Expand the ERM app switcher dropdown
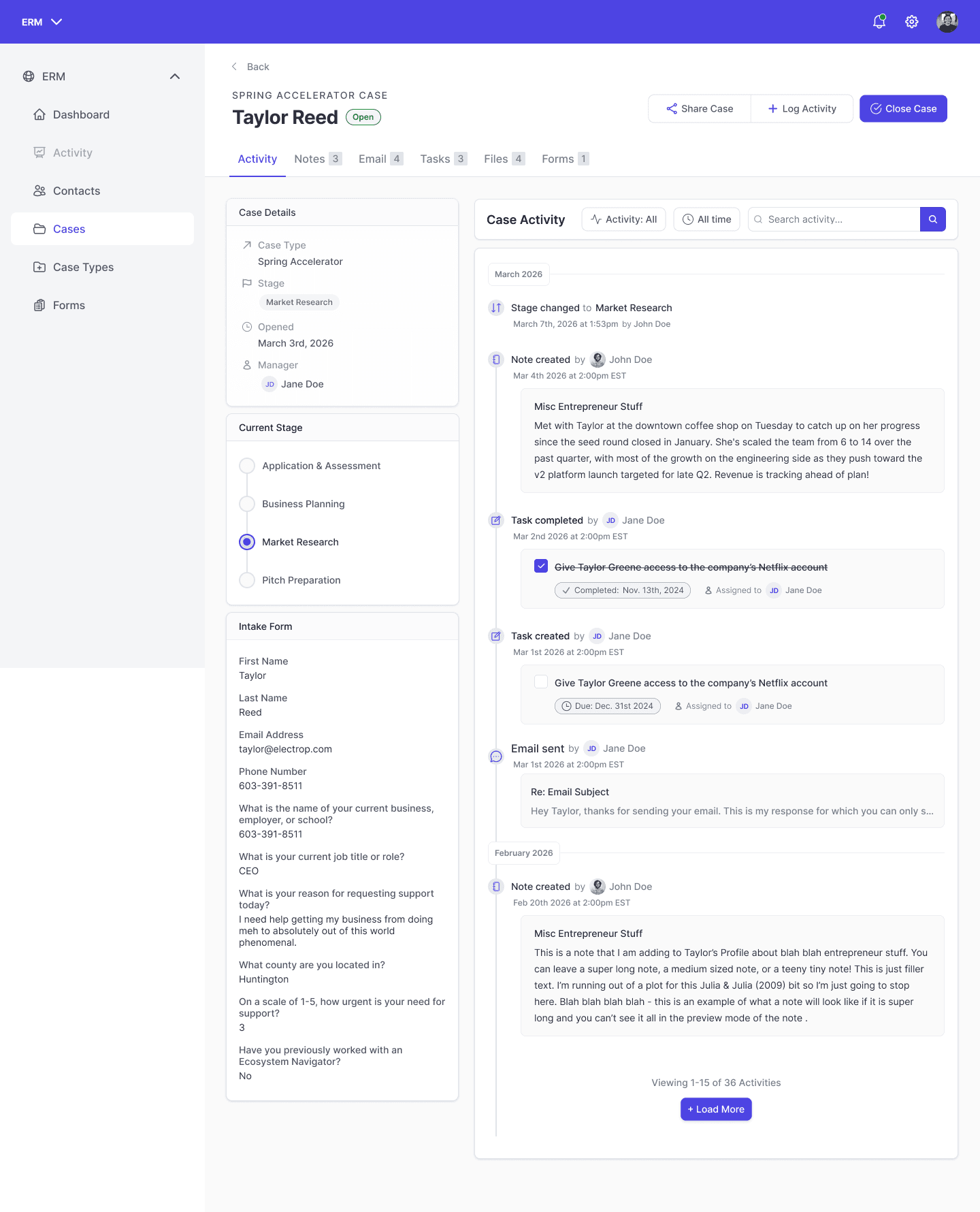Image resolution: width=980 pixels, height=1212 pixels. [x=42, y=22]
